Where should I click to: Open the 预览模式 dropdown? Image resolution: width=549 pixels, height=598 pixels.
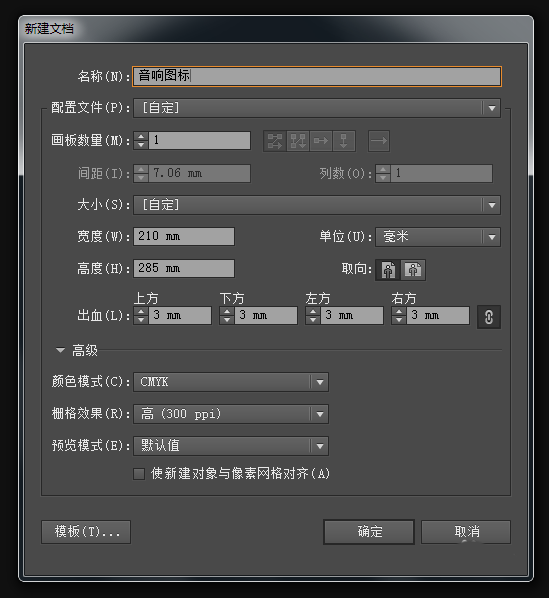[231, 446]
